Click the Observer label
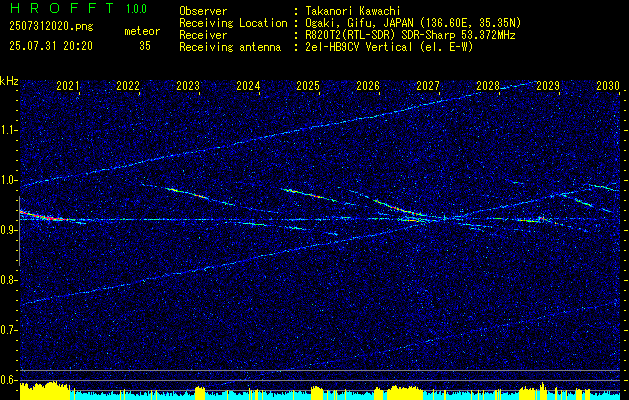Viewport: 629px width, 400px height. [x=203, y=11]
